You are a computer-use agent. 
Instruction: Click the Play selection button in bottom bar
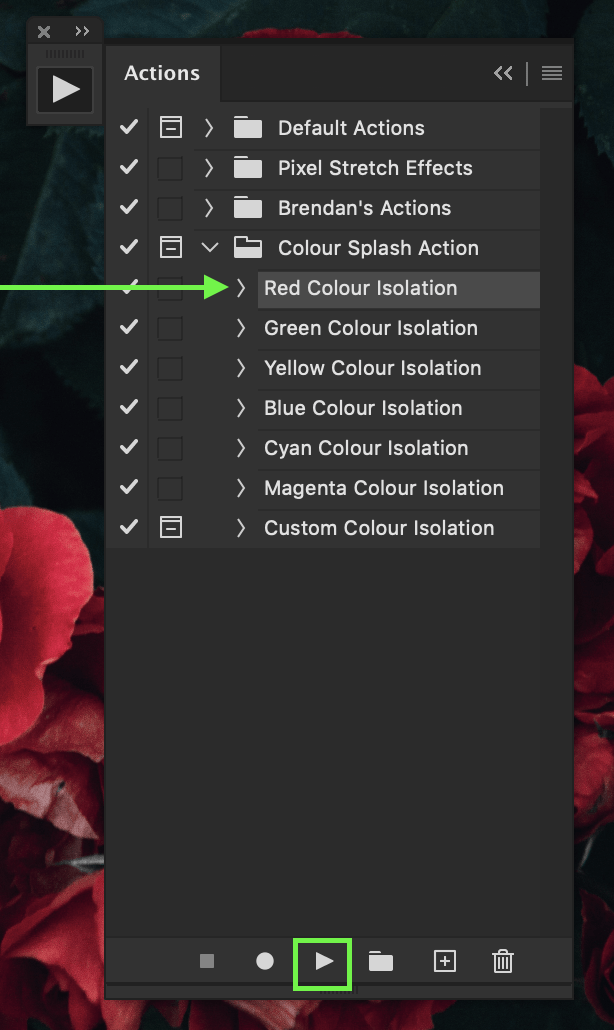pos(324,962)
